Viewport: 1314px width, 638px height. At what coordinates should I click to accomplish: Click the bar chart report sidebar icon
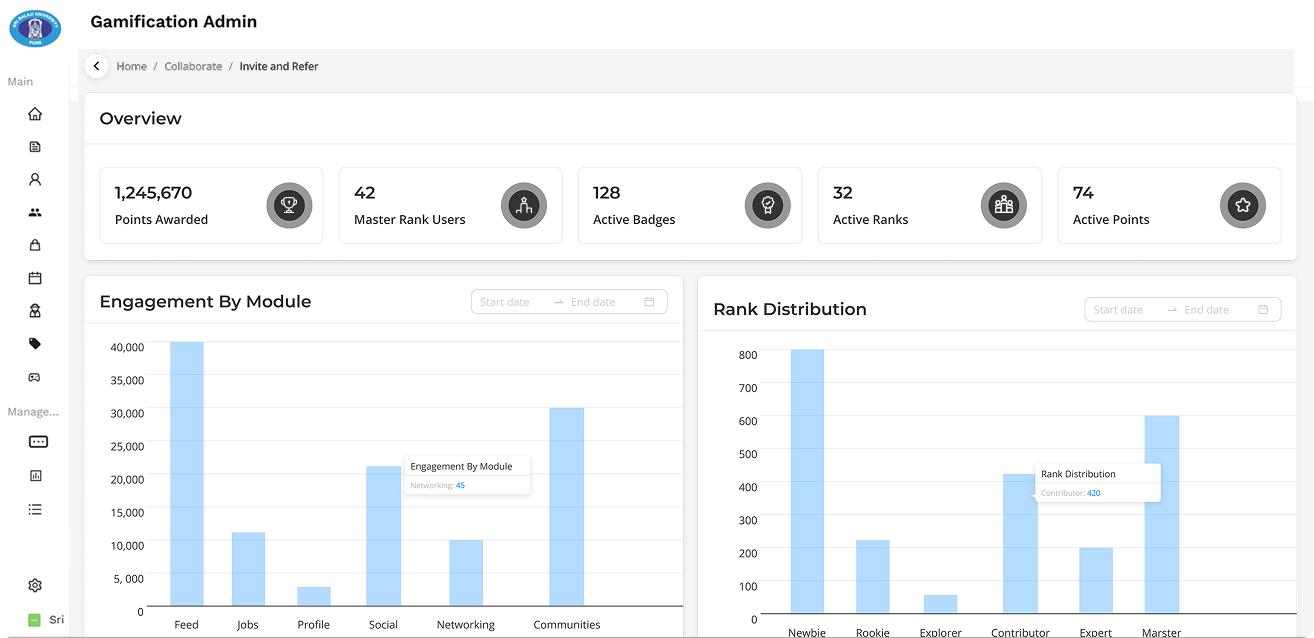click(37, 476)
